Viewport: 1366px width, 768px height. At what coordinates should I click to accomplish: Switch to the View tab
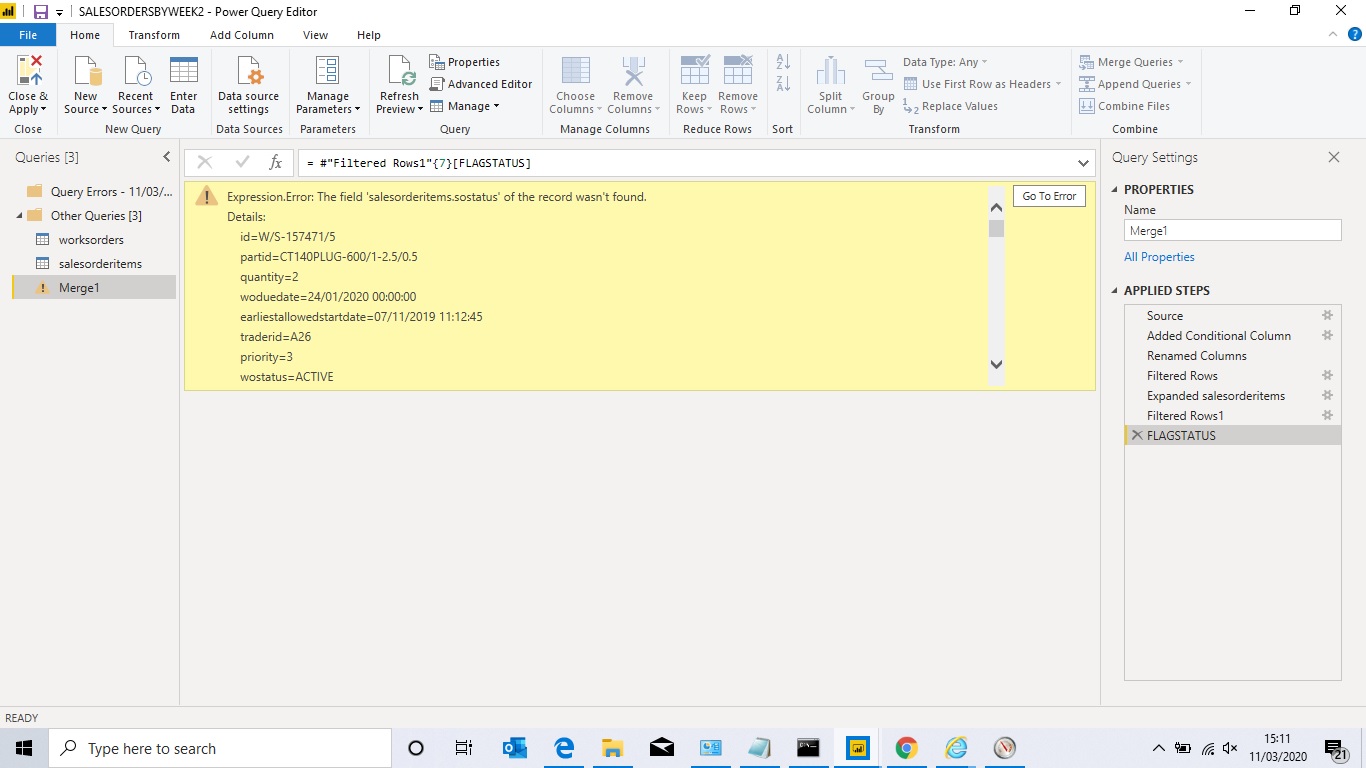tap(315, 35)
